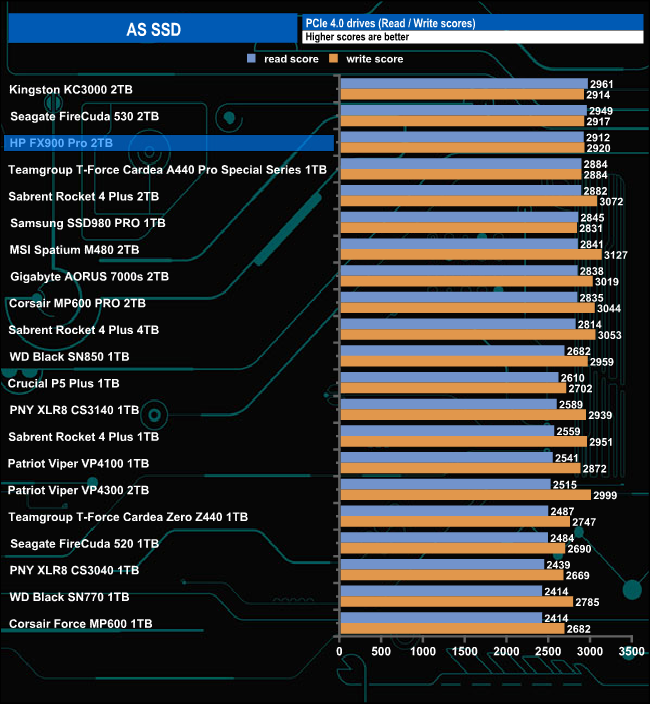Select the highlighted HP FX900 Pro 2TB row
Viewport: 650px width, 704px height.
[169, 143]
